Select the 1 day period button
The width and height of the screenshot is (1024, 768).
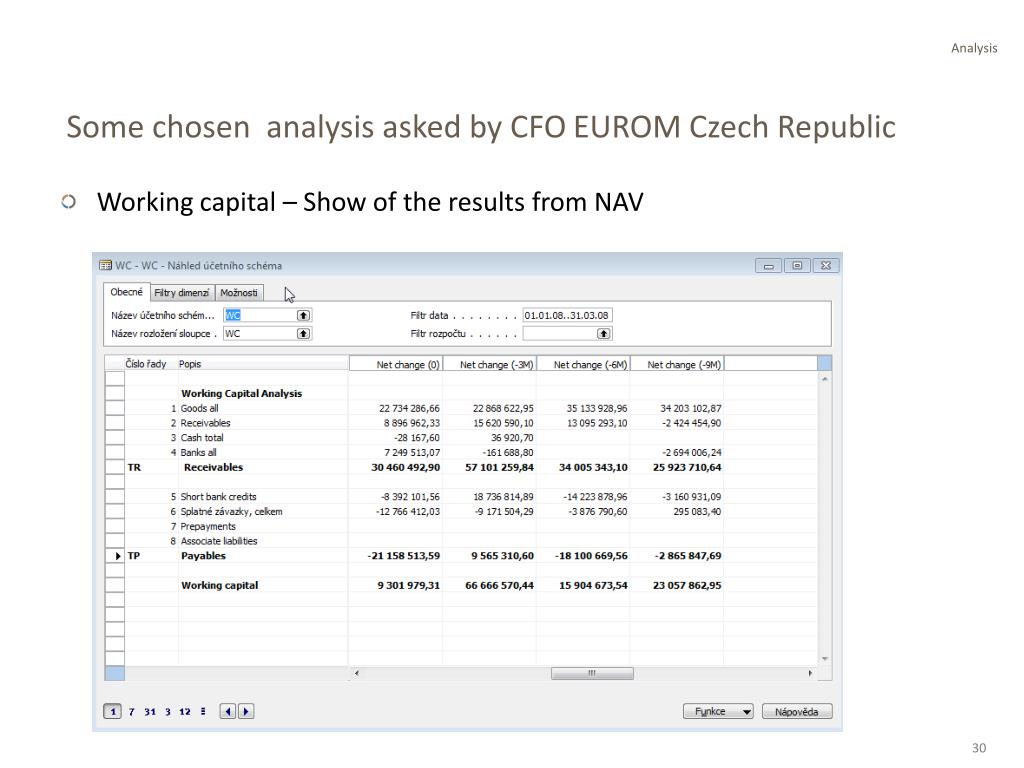point(113,711)
